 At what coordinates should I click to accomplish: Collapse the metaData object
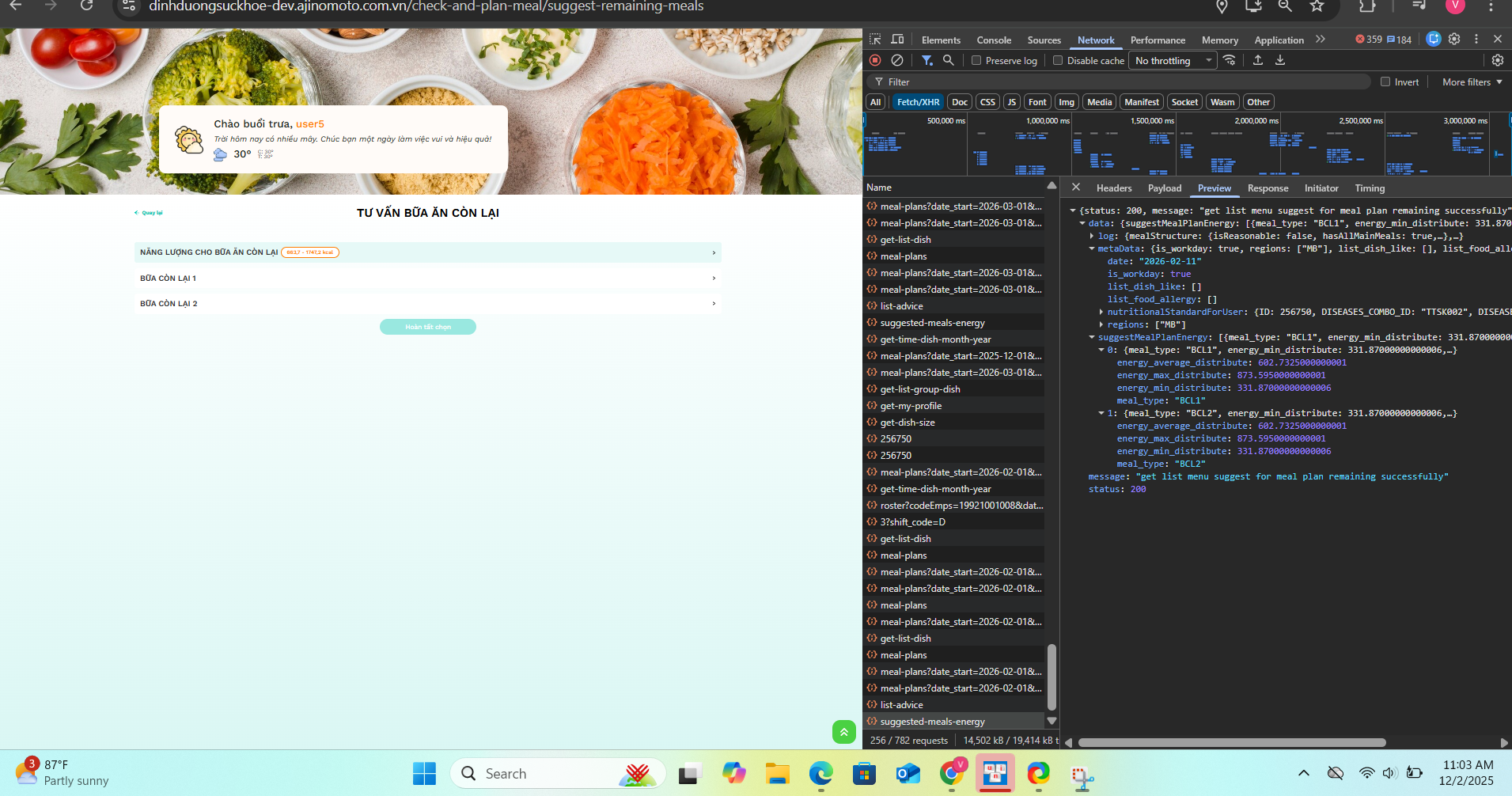click(x=1092, y=248)
